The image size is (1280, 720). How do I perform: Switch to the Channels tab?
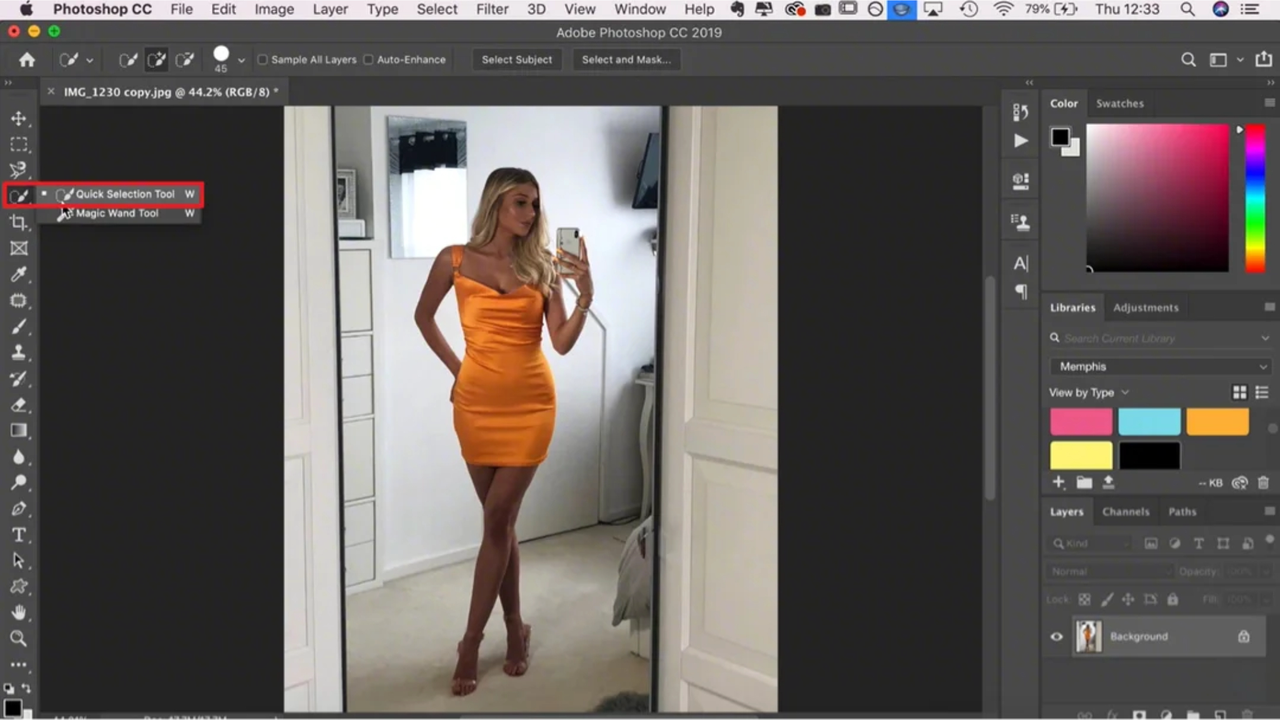coord(1126,511)
